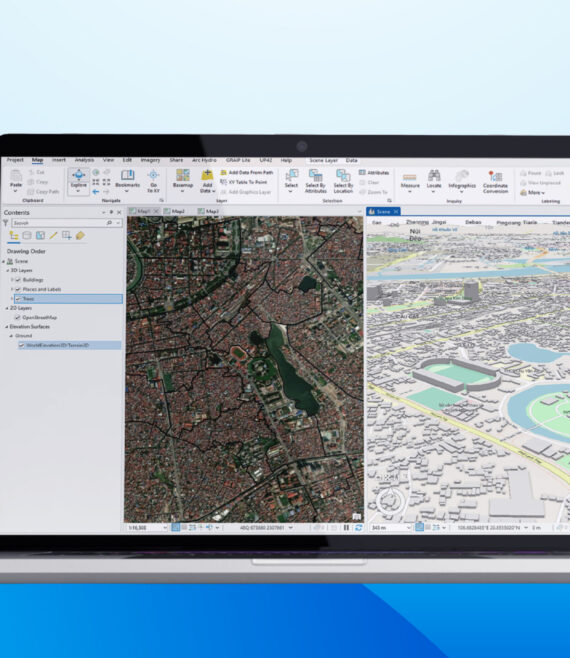Collapse the Ground surface node
The image size is (570, 658).
(x=11, y=336)
